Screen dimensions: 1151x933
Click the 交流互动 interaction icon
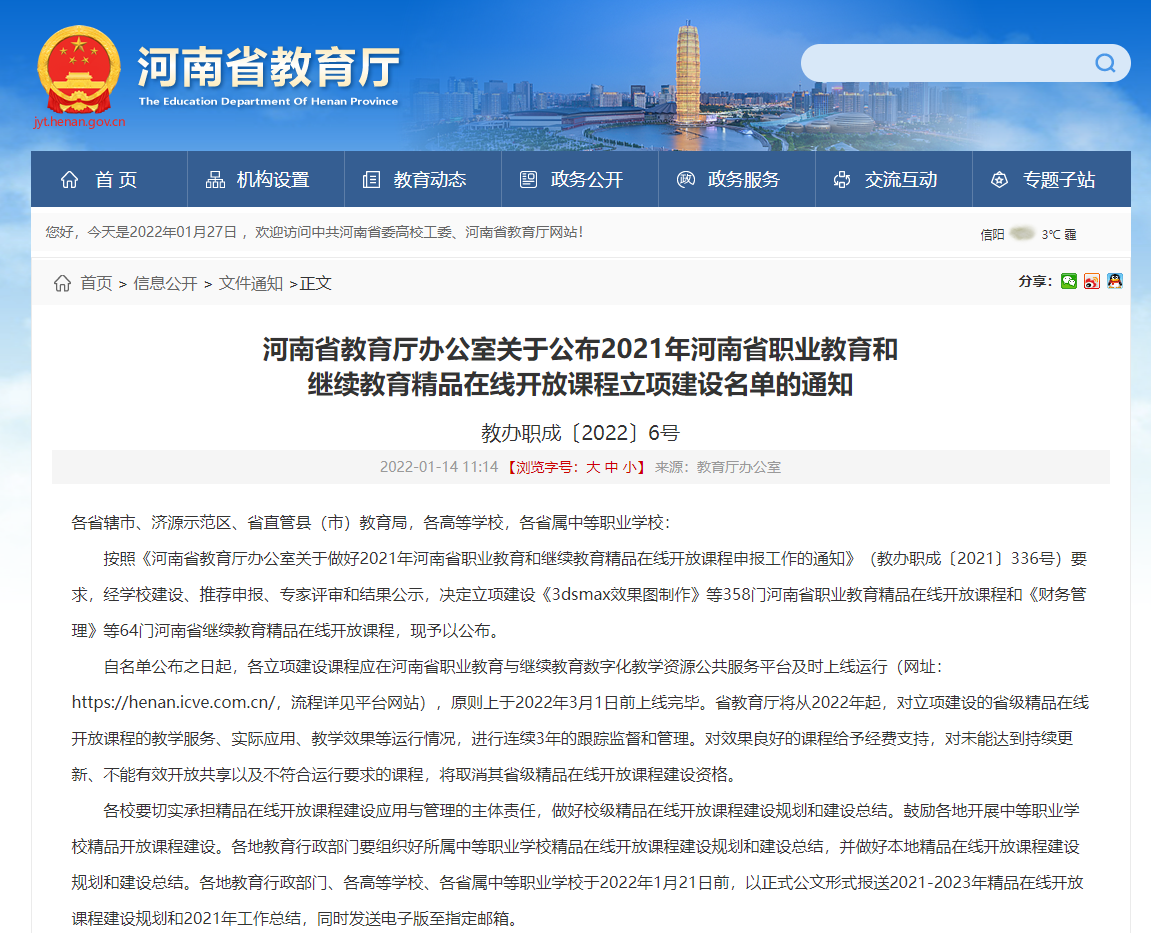pos(842,180)
